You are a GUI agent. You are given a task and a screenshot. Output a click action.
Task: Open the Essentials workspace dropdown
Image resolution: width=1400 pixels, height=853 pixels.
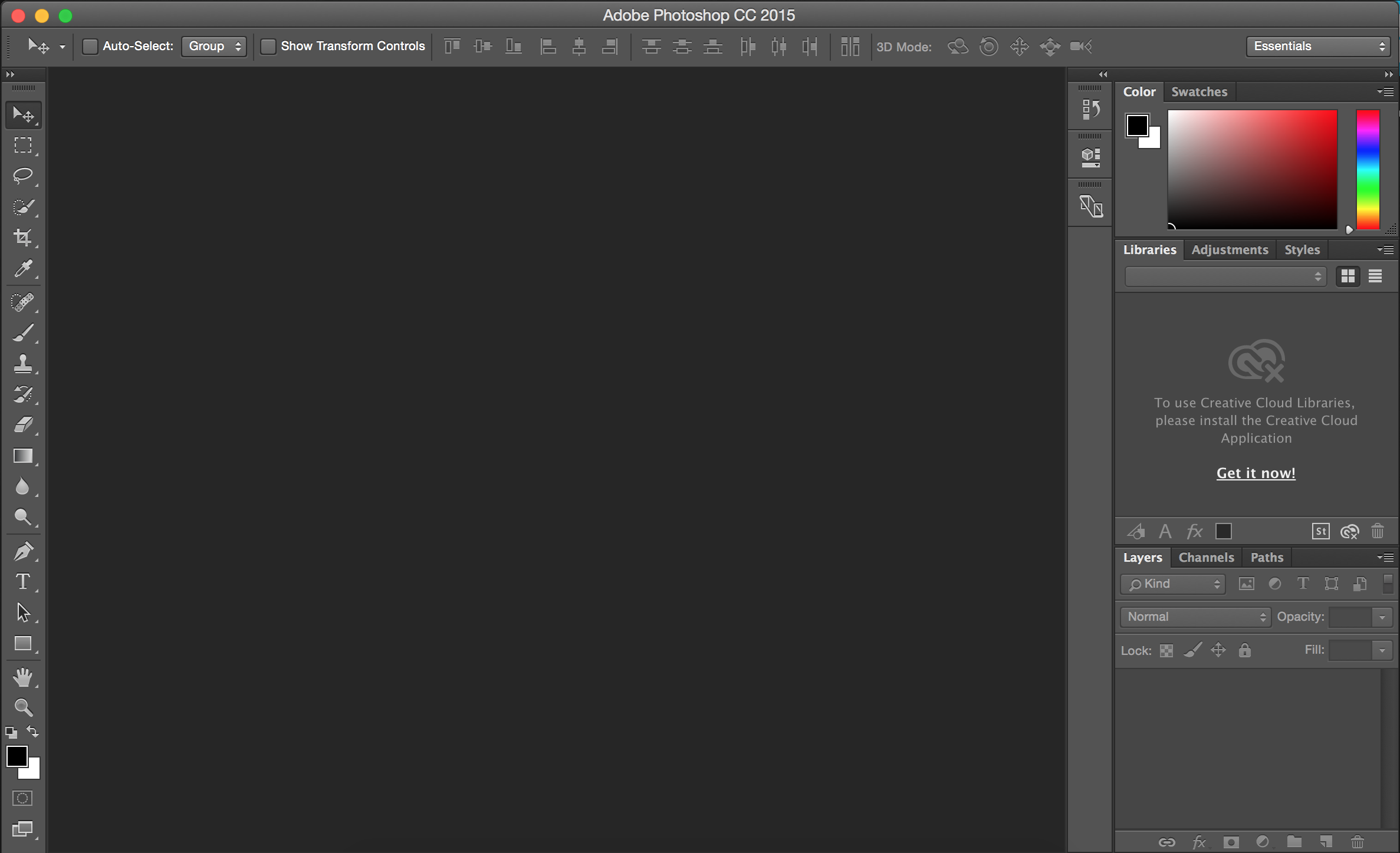click(x=1318, y=45)
